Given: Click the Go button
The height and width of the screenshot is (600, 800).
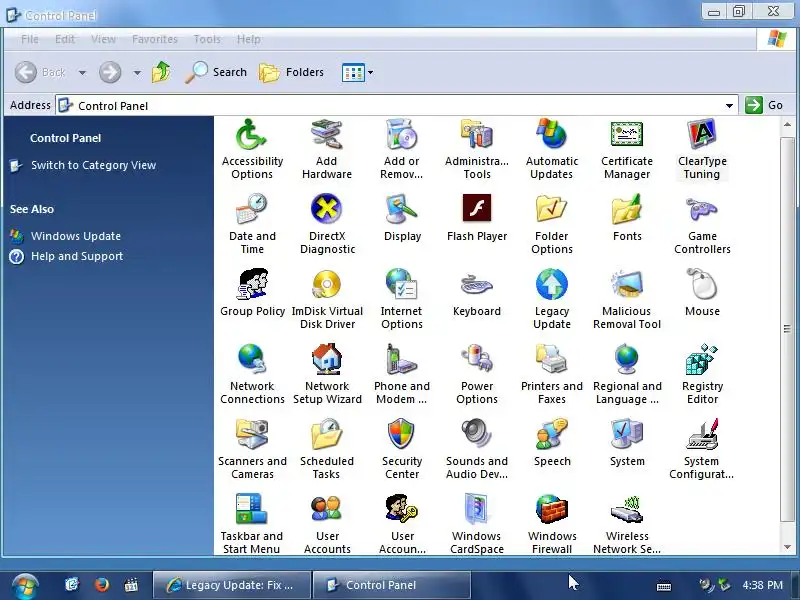Looking at the screenshot, I should coord(764,105).
